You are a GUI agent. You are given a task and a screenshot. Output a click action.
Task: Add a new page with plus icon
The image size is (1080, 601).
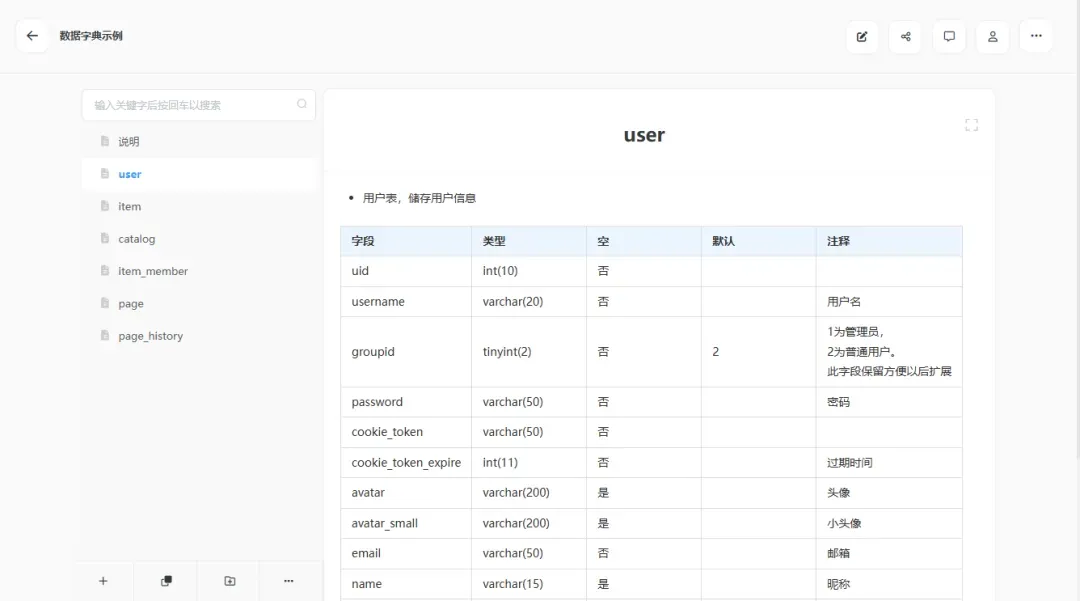tap(103, 581)
